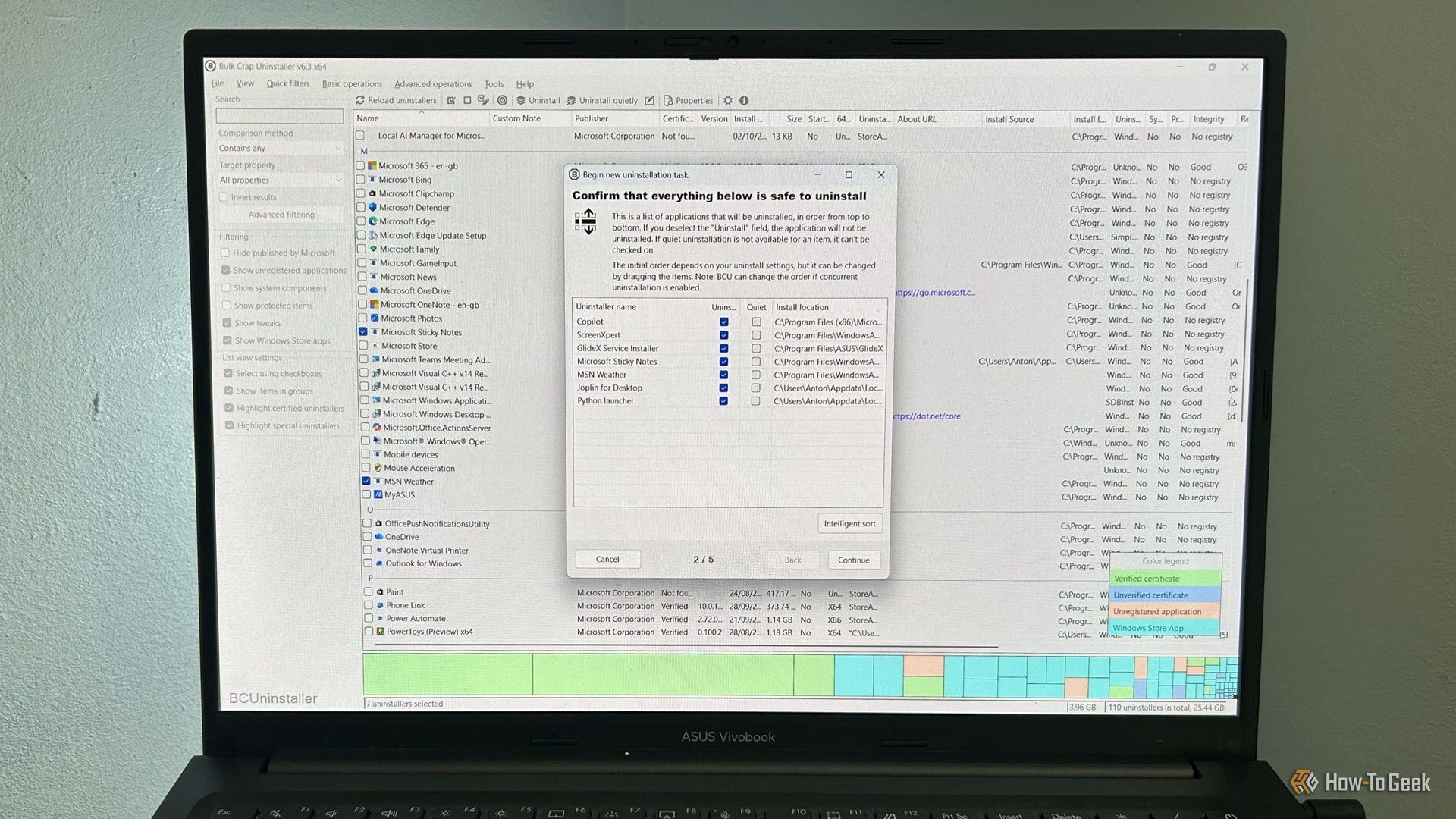Click the Microsoft Defender shield icon

(373, 207)
